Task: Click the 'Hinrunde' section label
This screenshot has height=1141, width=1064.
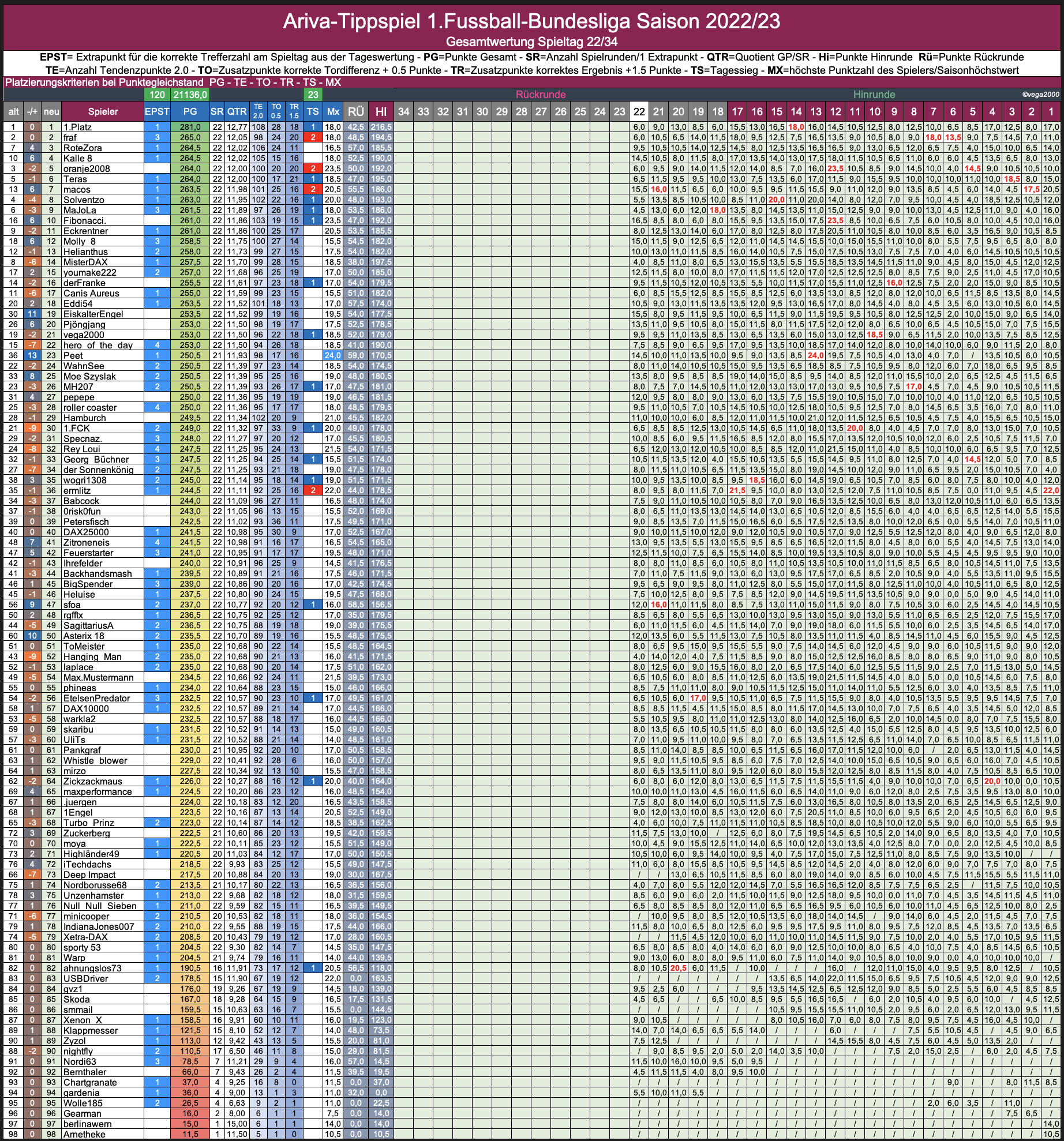Action: (874, 94)
